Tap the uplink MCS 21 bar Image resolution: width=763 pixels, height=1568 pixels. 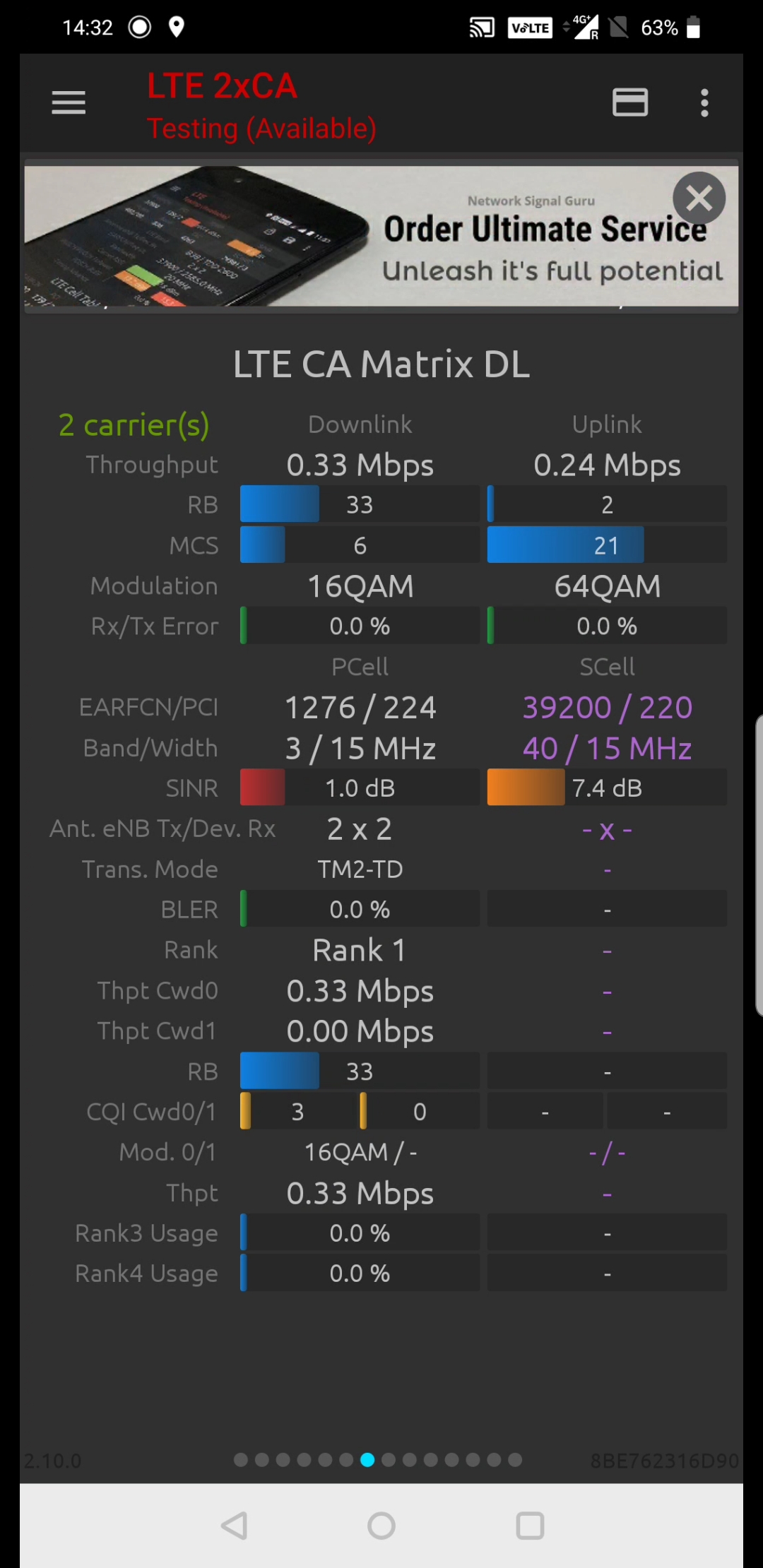(606, 545)
